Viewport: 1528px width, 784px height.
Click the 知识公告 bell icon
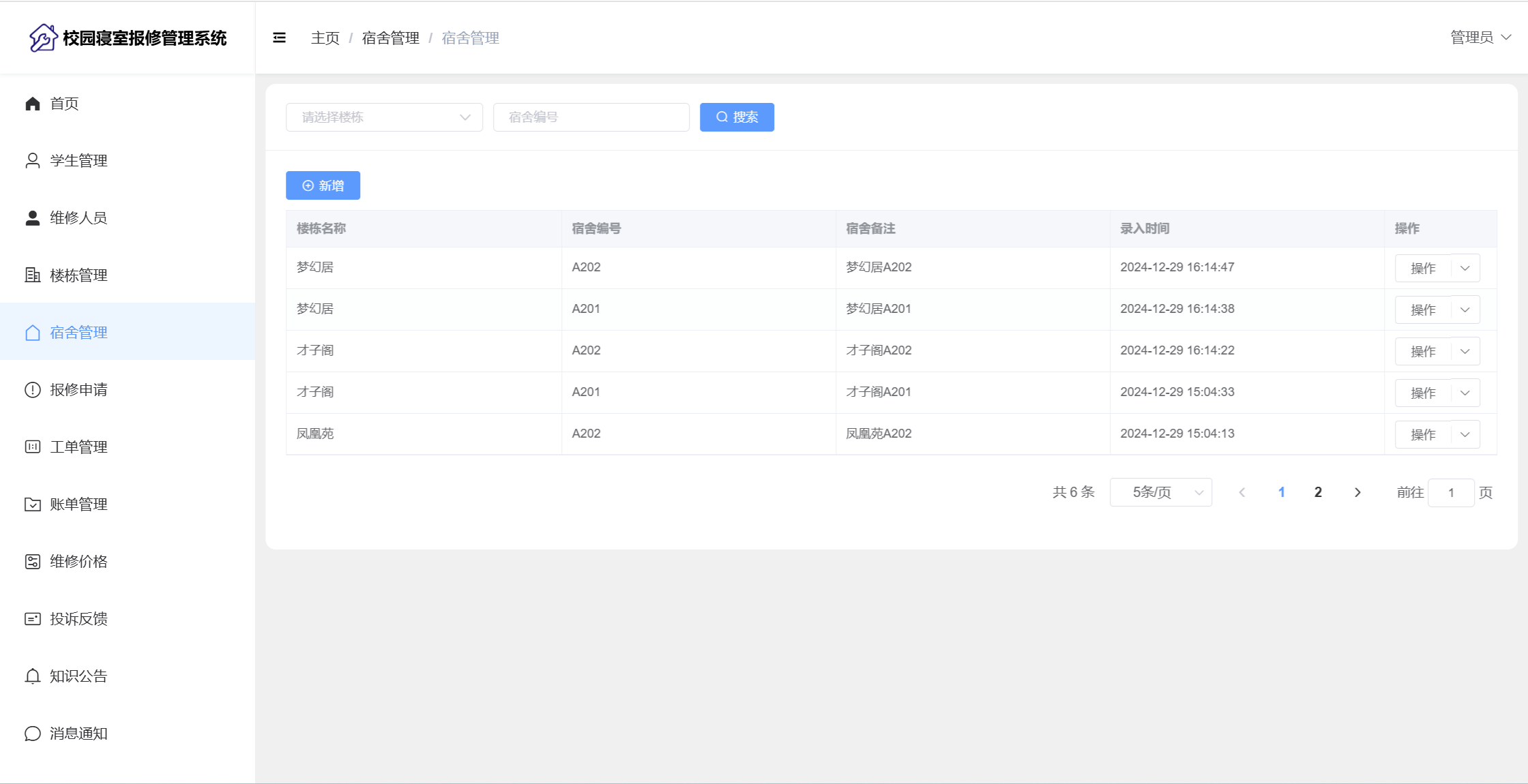coord(33,676)
